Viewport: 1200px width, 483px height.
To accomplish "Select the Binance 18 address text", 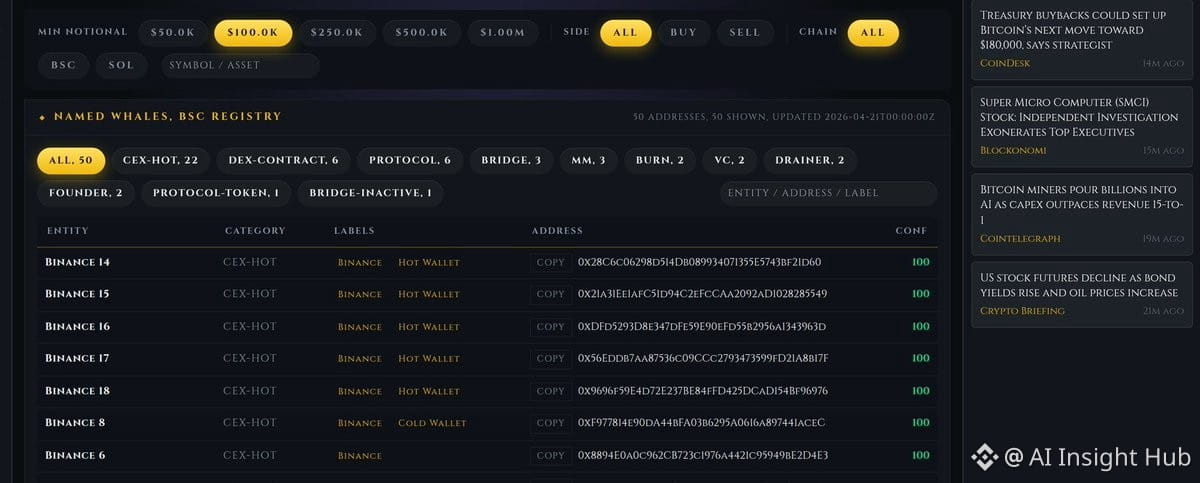I will (702, 391).
